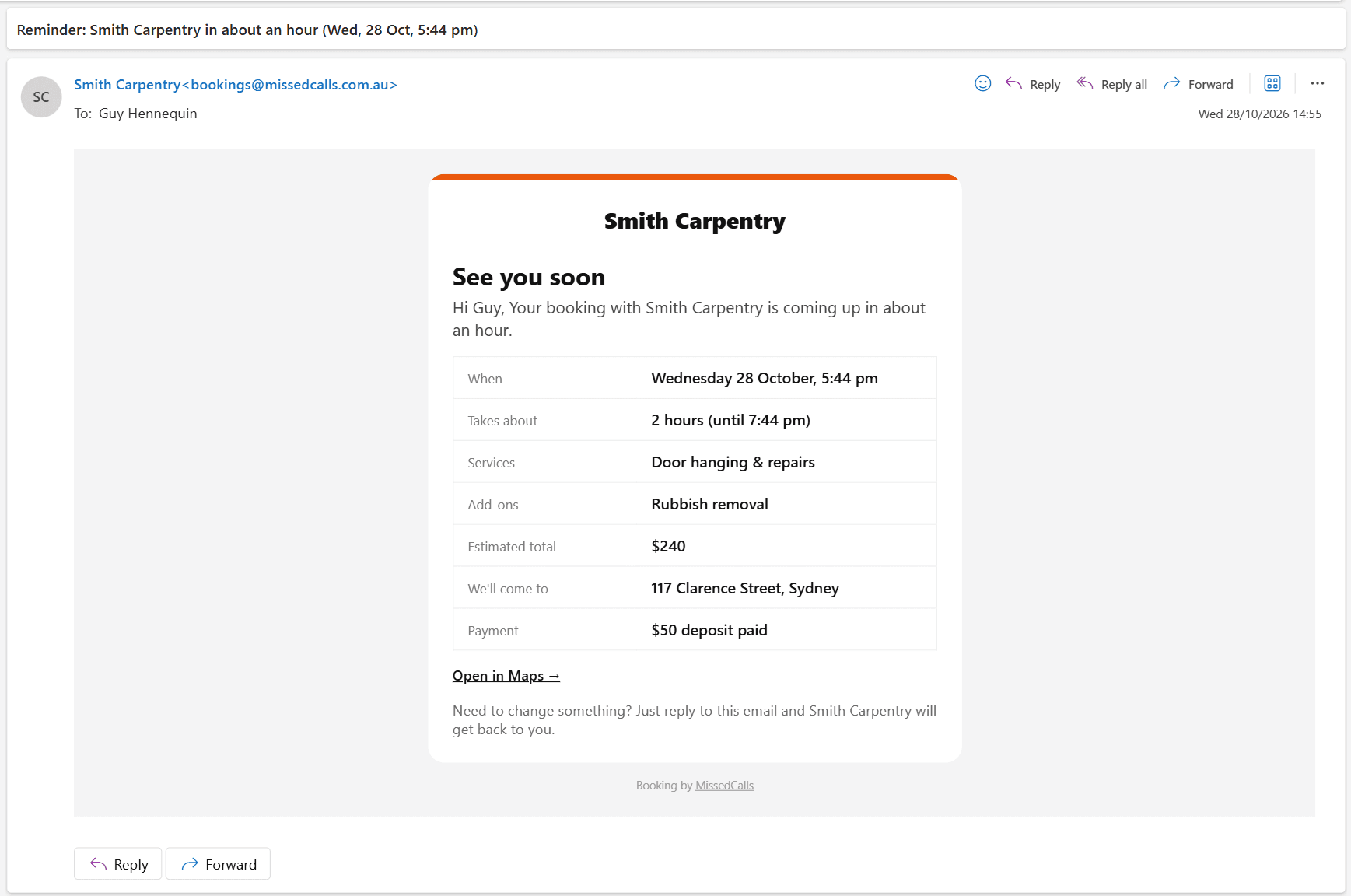Viewport: 1351px width, 896px height.
Task: Click the Rubbish removal add-on value
Action: coord(709,505)
